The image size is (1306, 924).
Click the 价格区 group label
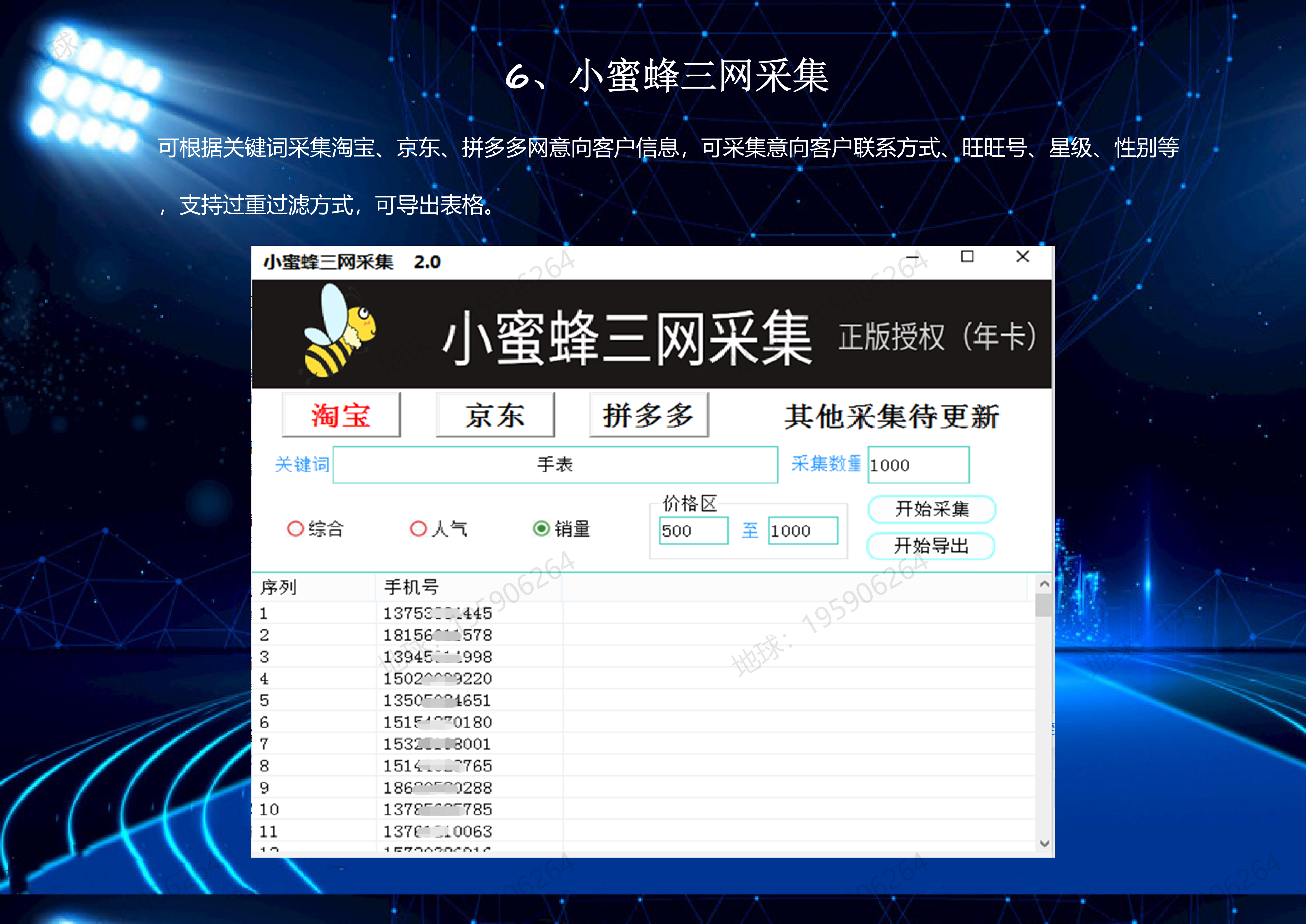click(690, 503)
